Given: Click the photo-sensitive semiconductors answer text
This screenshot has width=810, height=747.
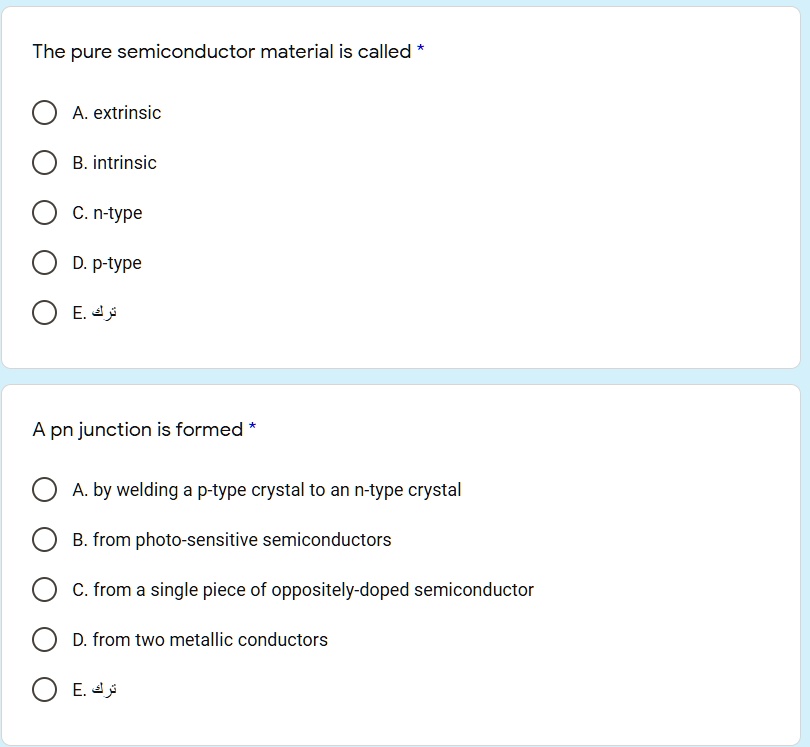Looking at the screenshot, I should point(234,539).
